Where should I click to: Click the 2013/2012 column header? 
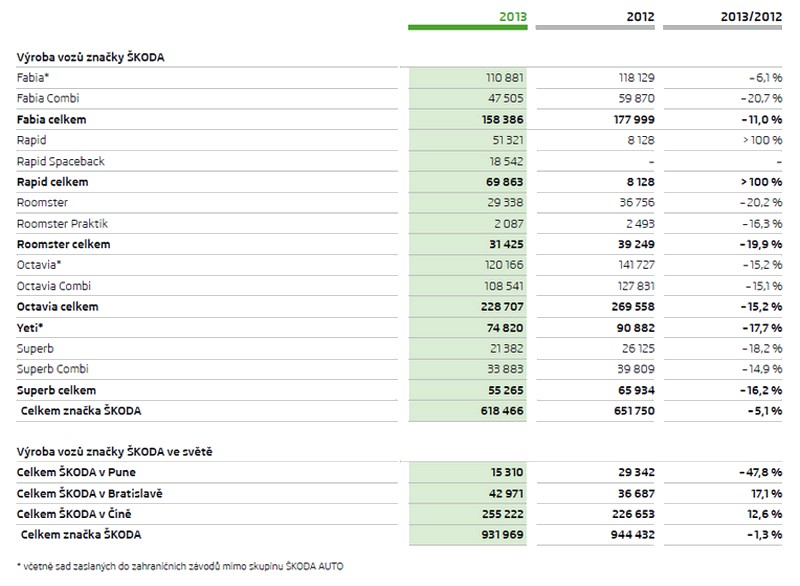pos(751,17)
